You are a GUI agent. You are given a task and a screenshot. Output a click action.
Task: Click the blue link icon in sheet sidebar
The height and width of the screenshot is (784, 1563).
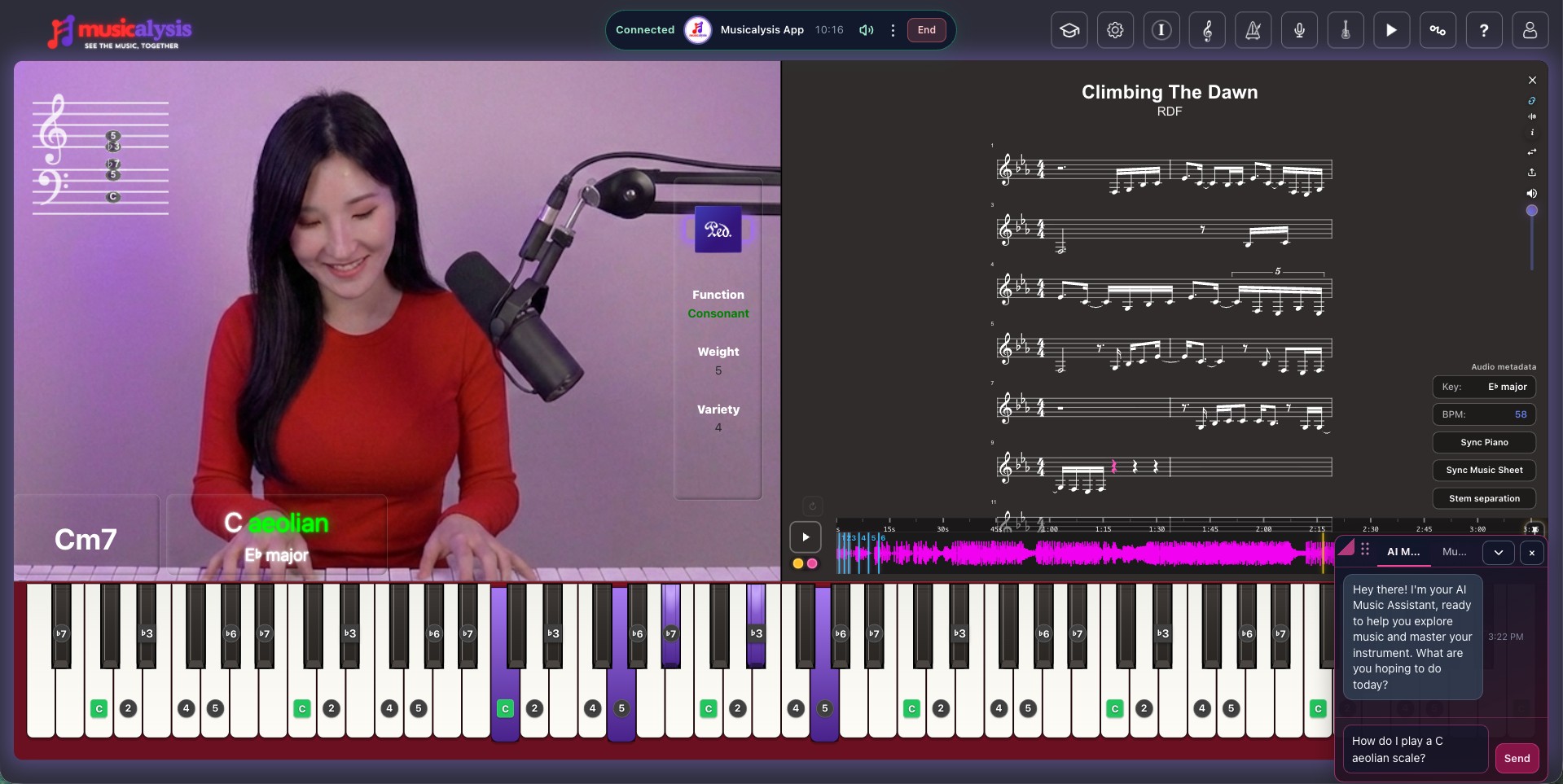tap(1532, 101)
